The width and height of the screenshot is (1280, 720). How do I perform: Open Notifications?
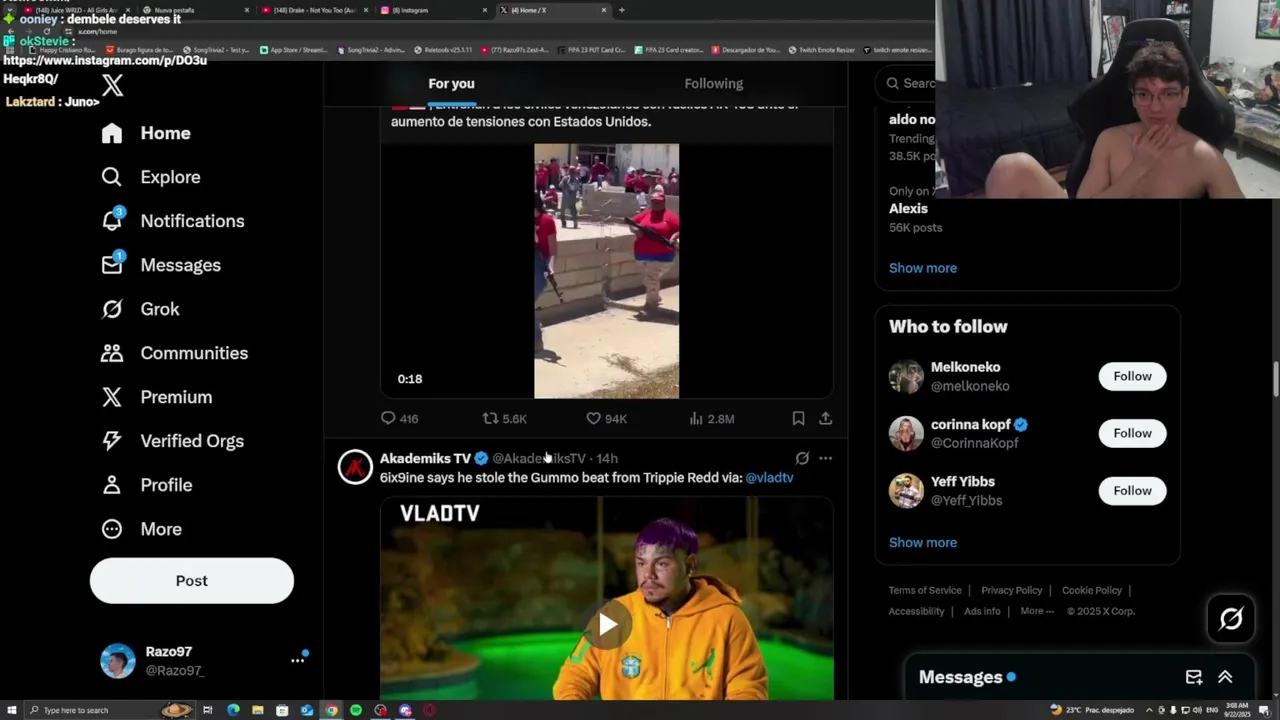[x=172, y=221]
